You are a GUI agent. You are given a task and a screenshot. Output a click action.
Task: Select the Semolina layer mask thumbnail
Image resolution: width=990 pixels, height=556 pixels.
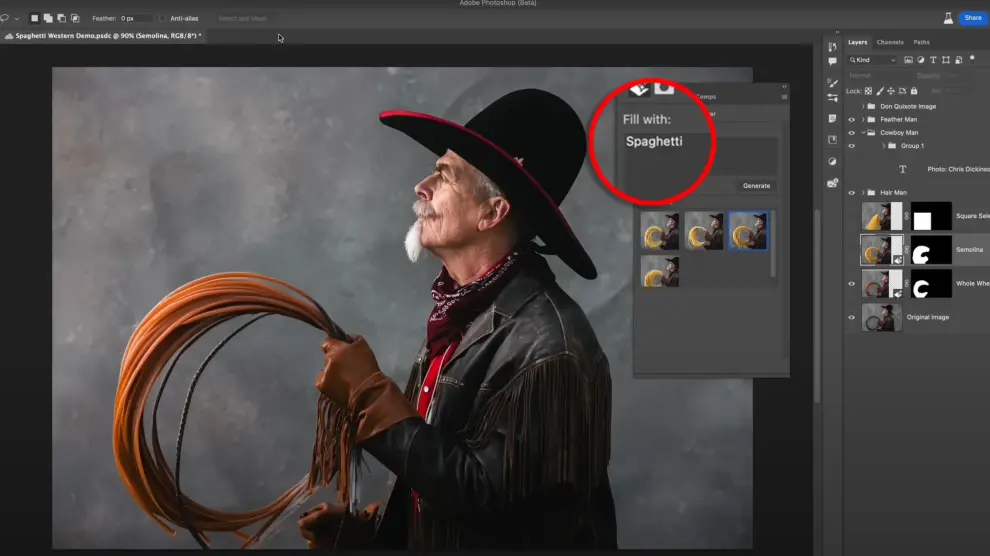click(930, 250)
